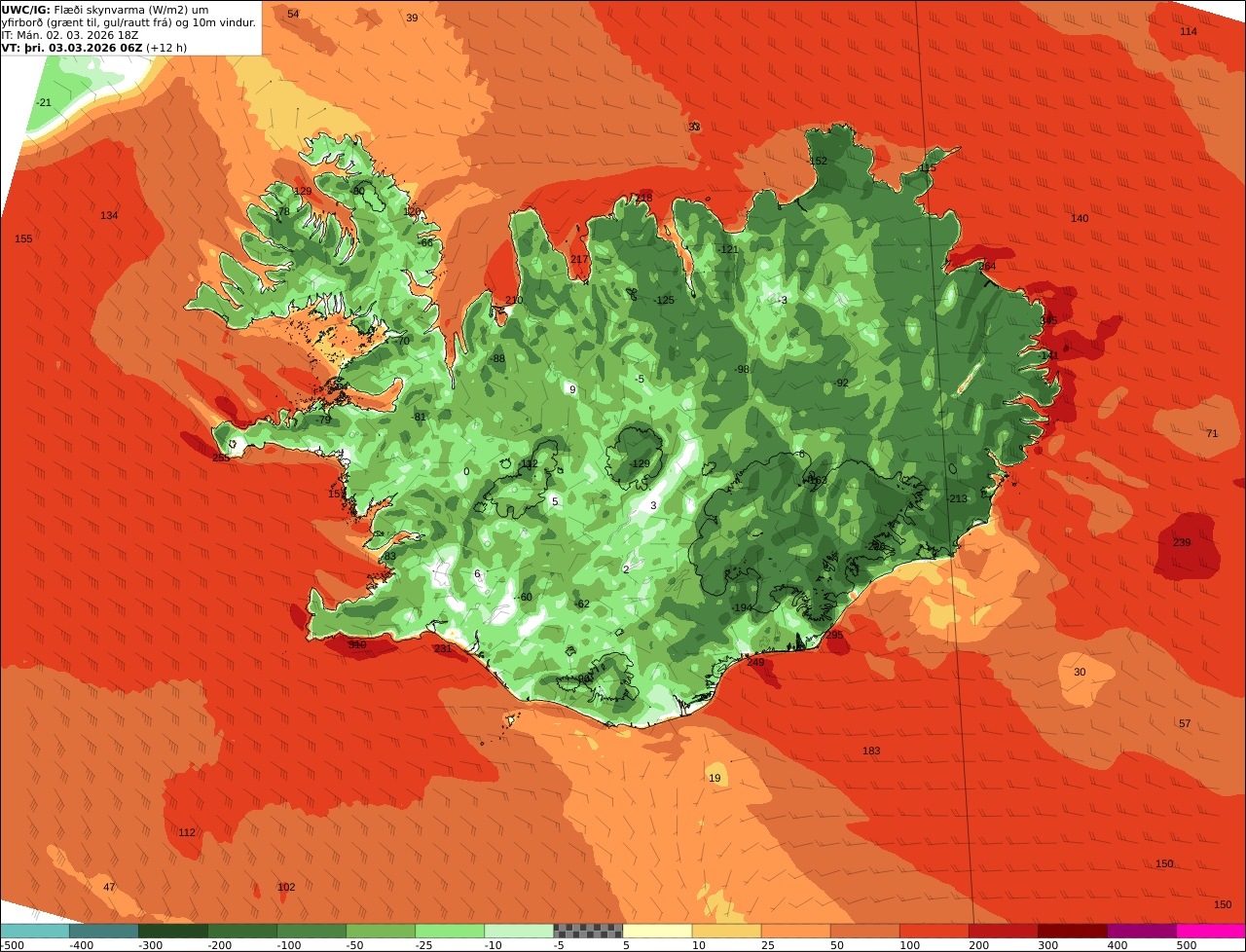Click the '47' ocean value

coord(109,887)
